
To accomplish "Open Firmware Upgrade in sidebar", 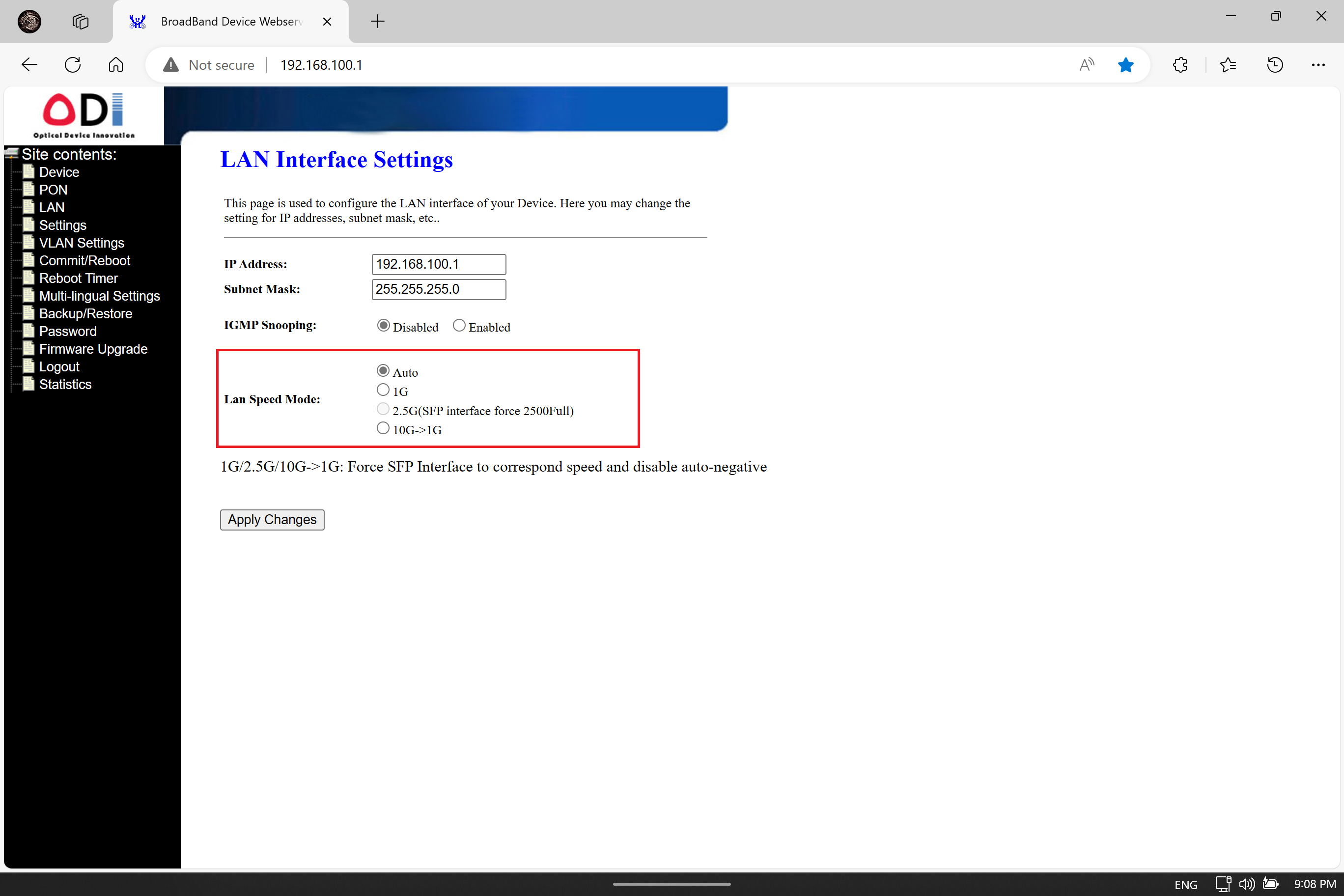I will coord(93,349).
